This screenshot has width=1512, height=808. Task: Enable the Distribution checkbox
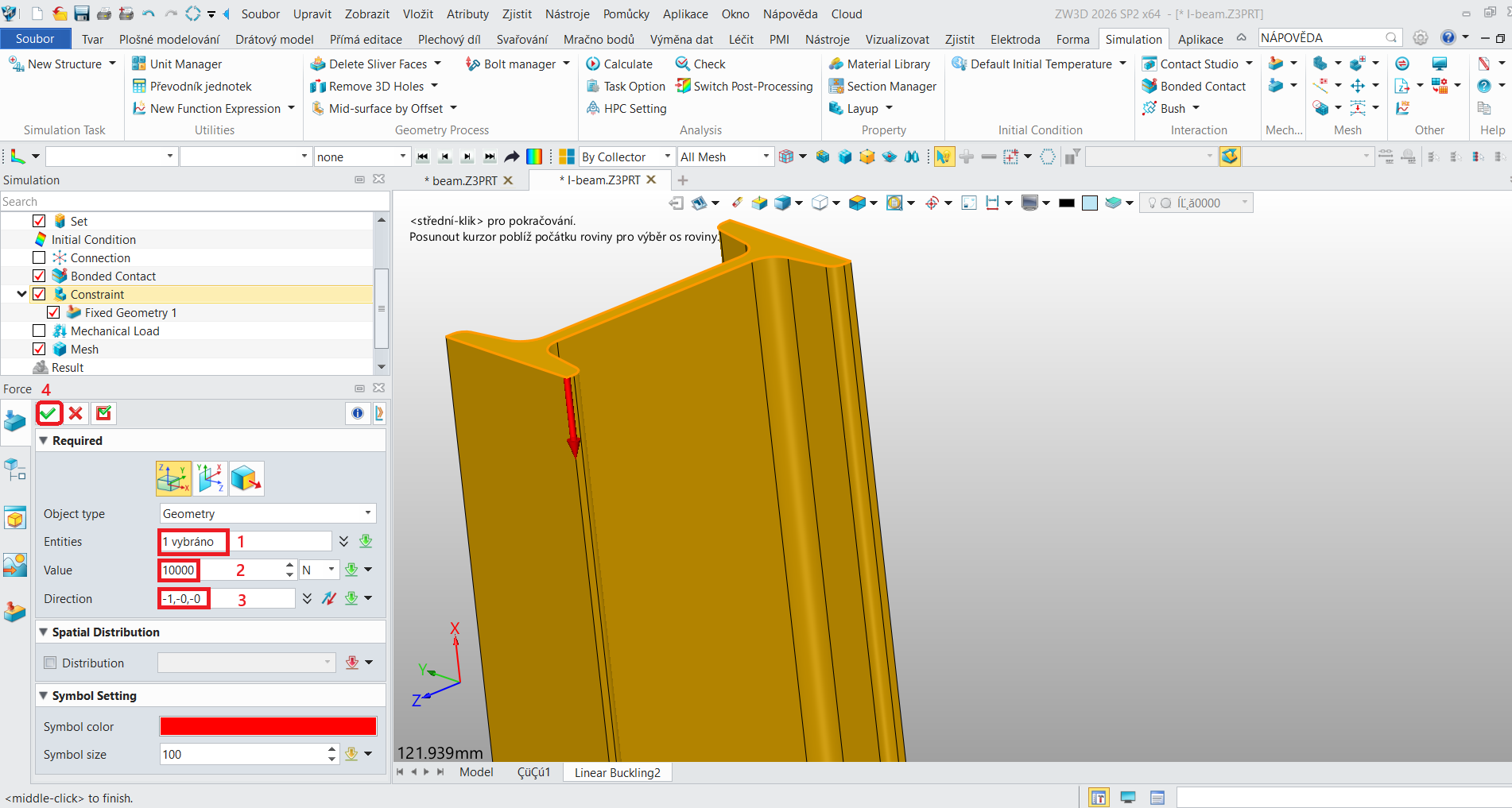[51, 663]
